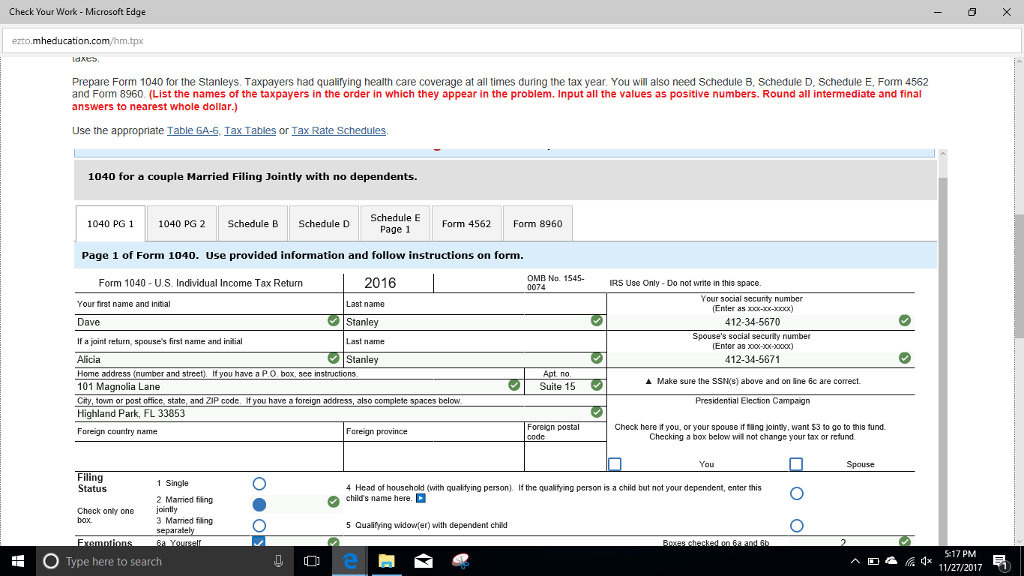This screenshot has height=576, width=1024.
Task: Select the Single filing status radio
Action: pyautogui.click(x=259, y=483)
